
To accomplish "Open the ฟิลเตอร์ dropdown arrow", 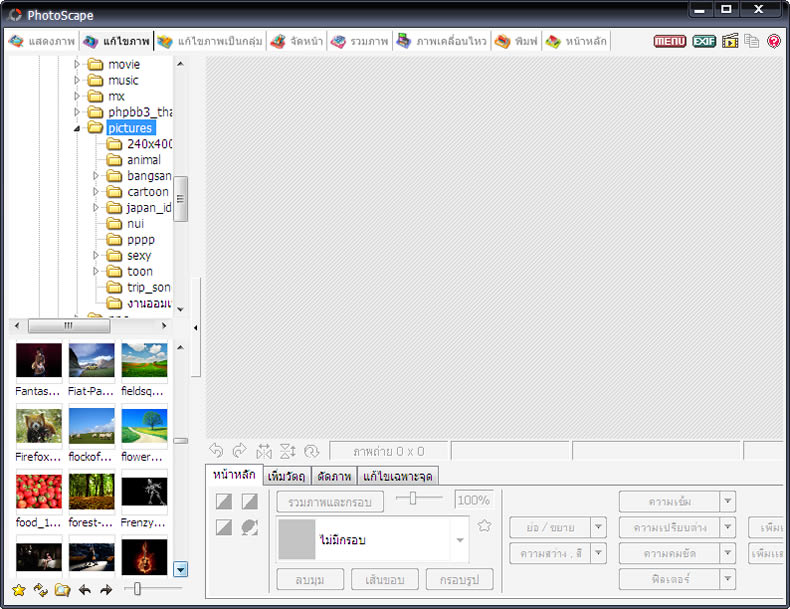I will tap(728, 579).
